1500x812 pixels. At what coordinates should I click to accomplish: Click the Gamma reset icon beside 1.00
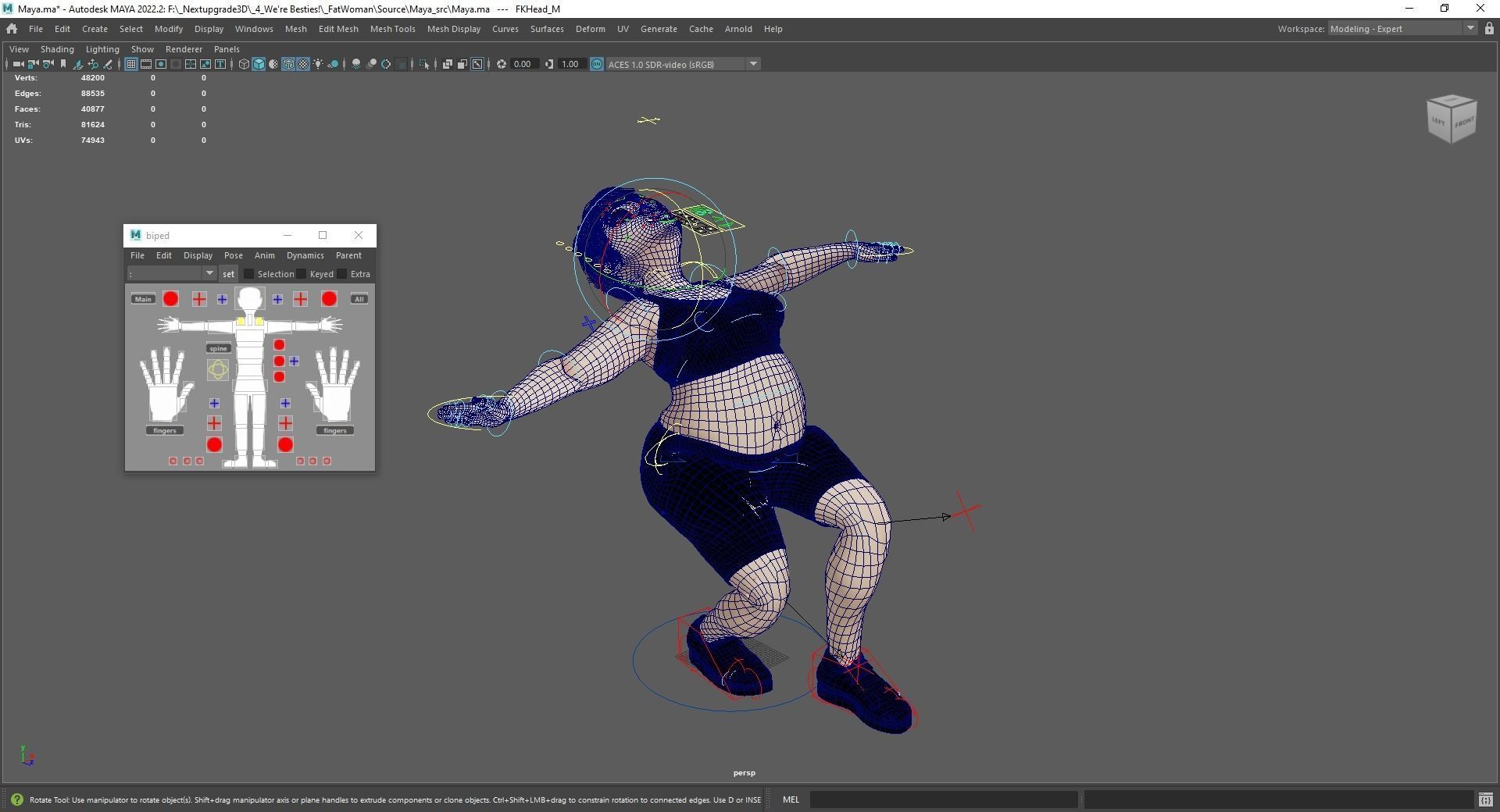(549, 64)
